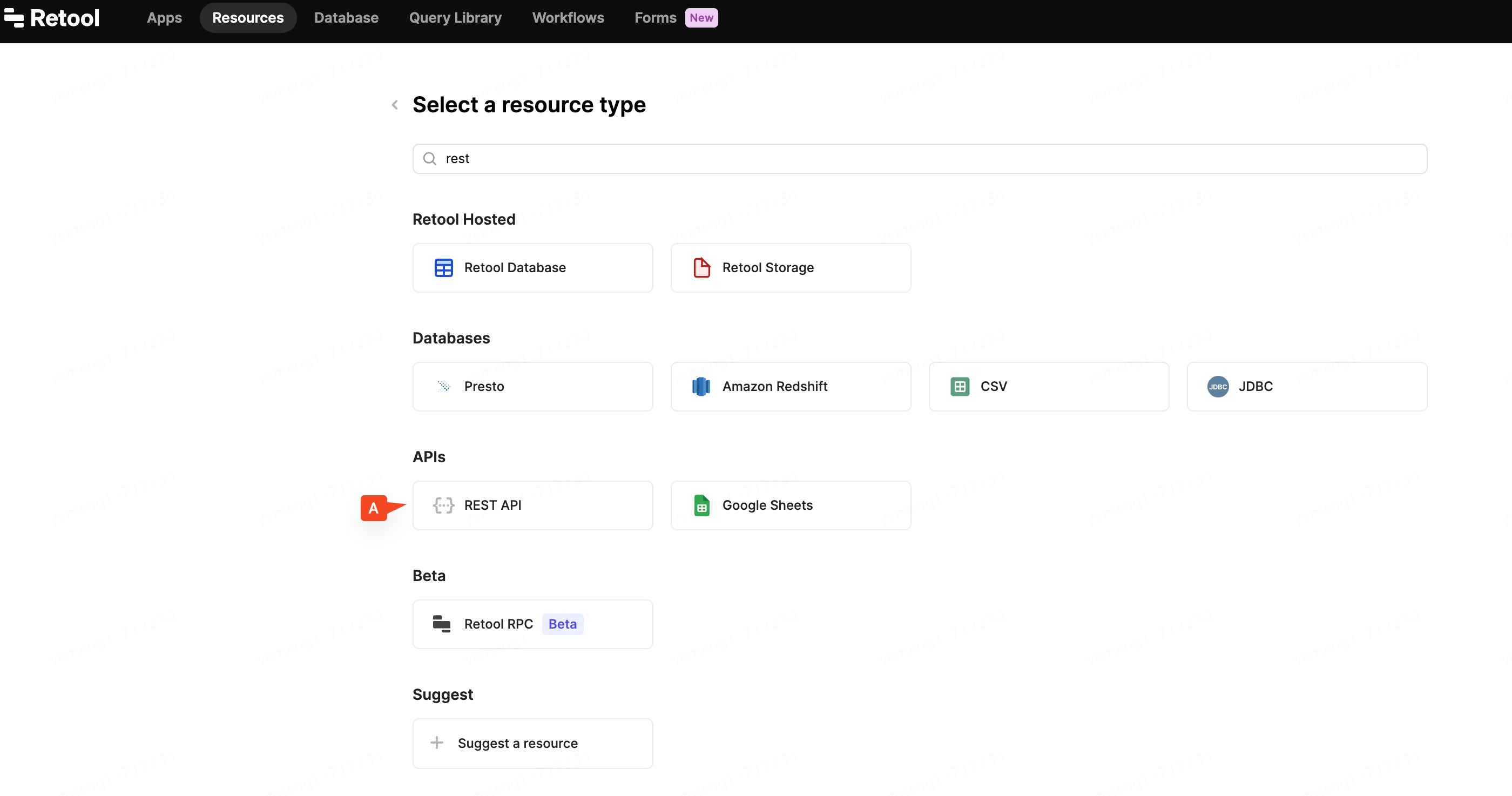
Task: Click the search magnifier icon
Action: (x=430, y=159)
